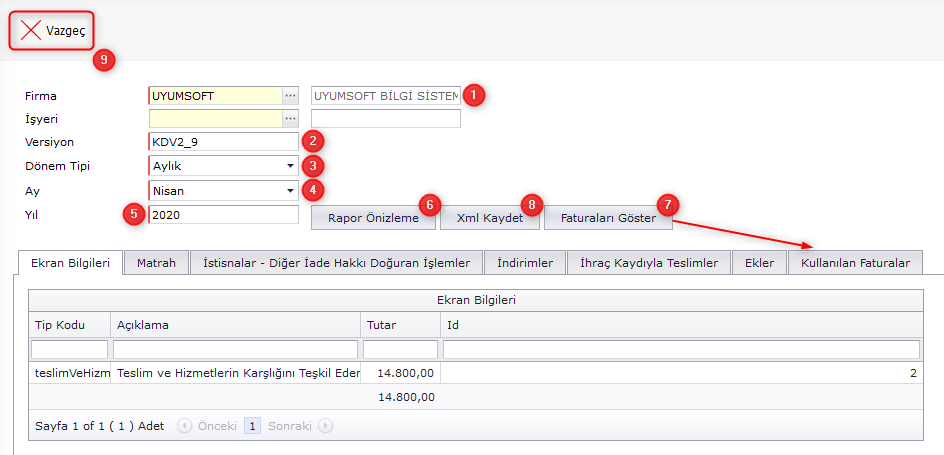Click the Açıklama column filter box
Image resolution: width=944 pixels, height=455 pixels.
click(234, 349)
